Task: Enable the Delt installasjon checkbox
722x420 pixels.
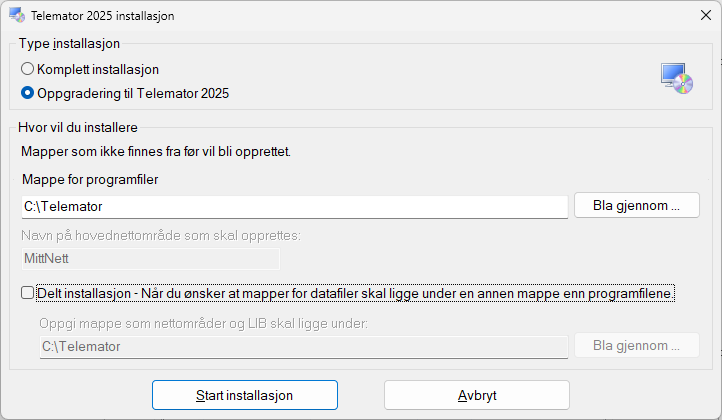Action: 28,293
